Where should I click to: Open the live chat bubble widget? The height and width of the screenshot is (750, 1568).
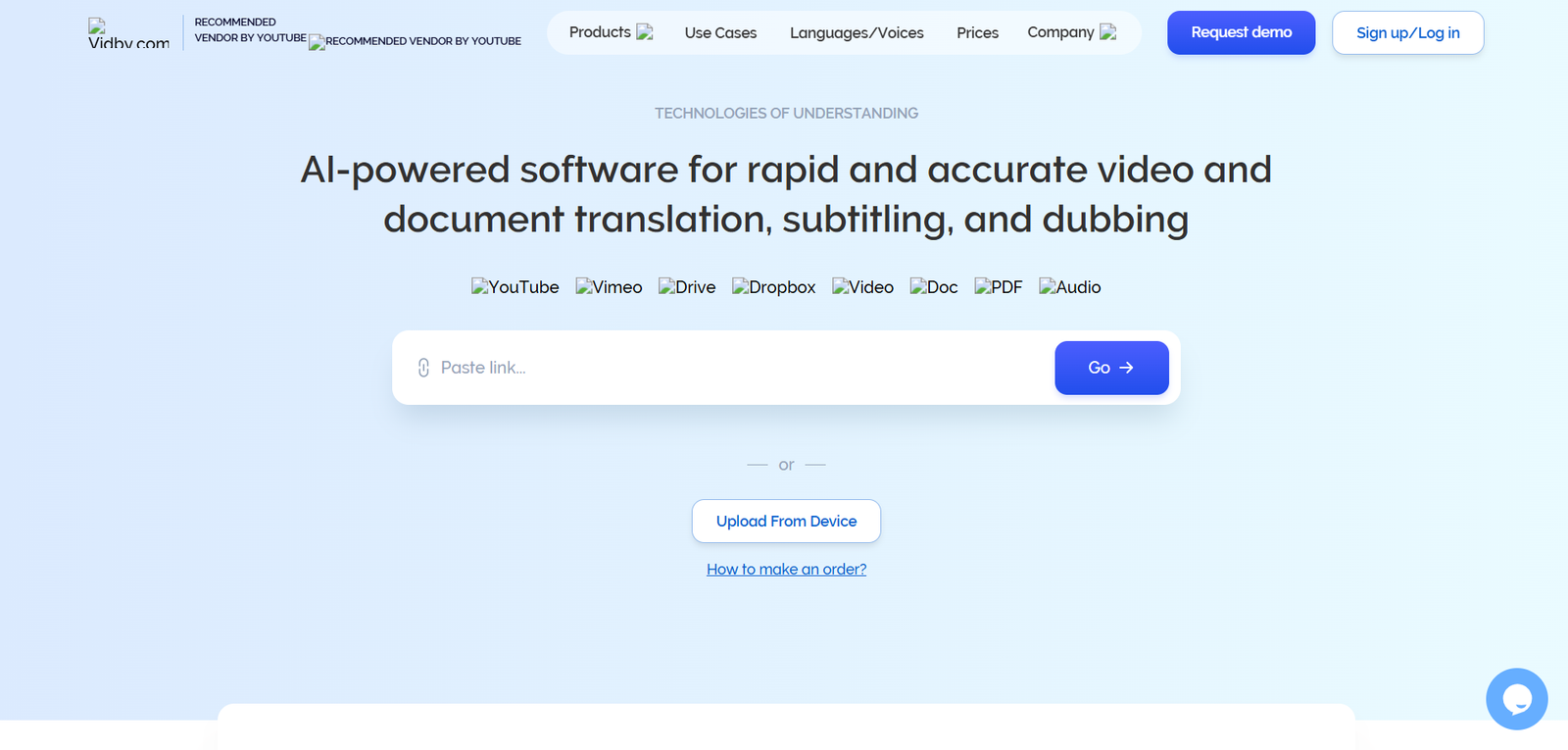(1516, 699)
